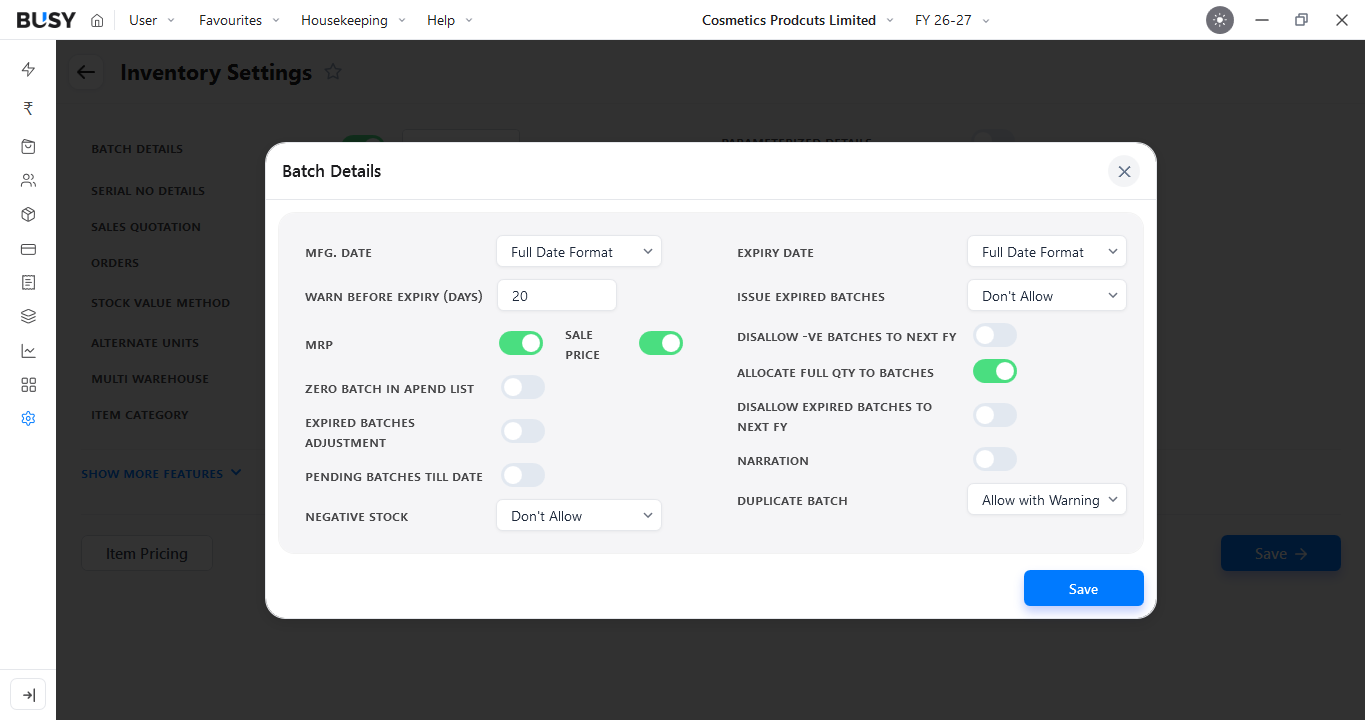Click Orders label
Image resolution: width=1365 pixels, height=720 pixels.
[115, 263]
